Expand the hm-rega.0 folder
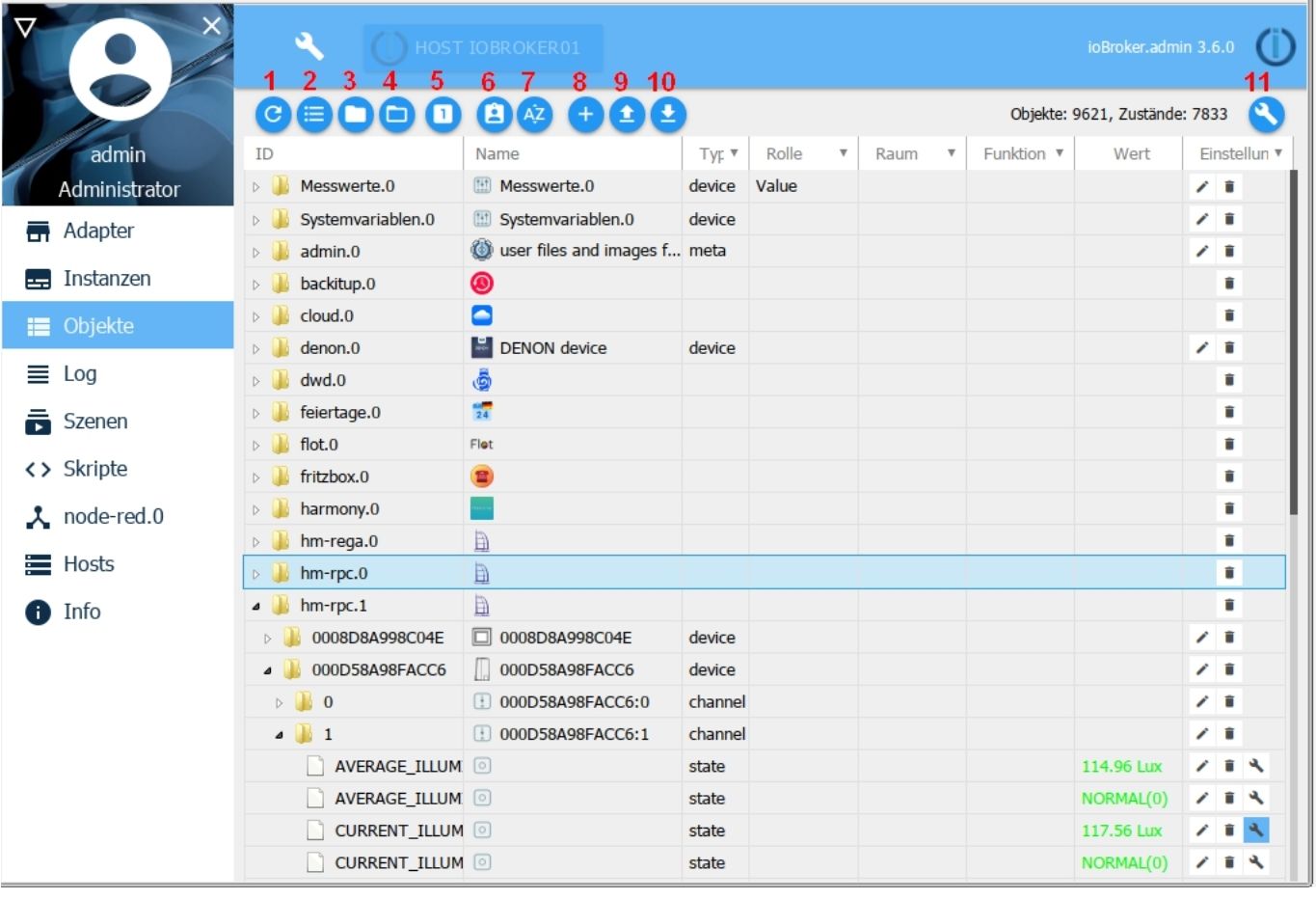 point(255,542)
